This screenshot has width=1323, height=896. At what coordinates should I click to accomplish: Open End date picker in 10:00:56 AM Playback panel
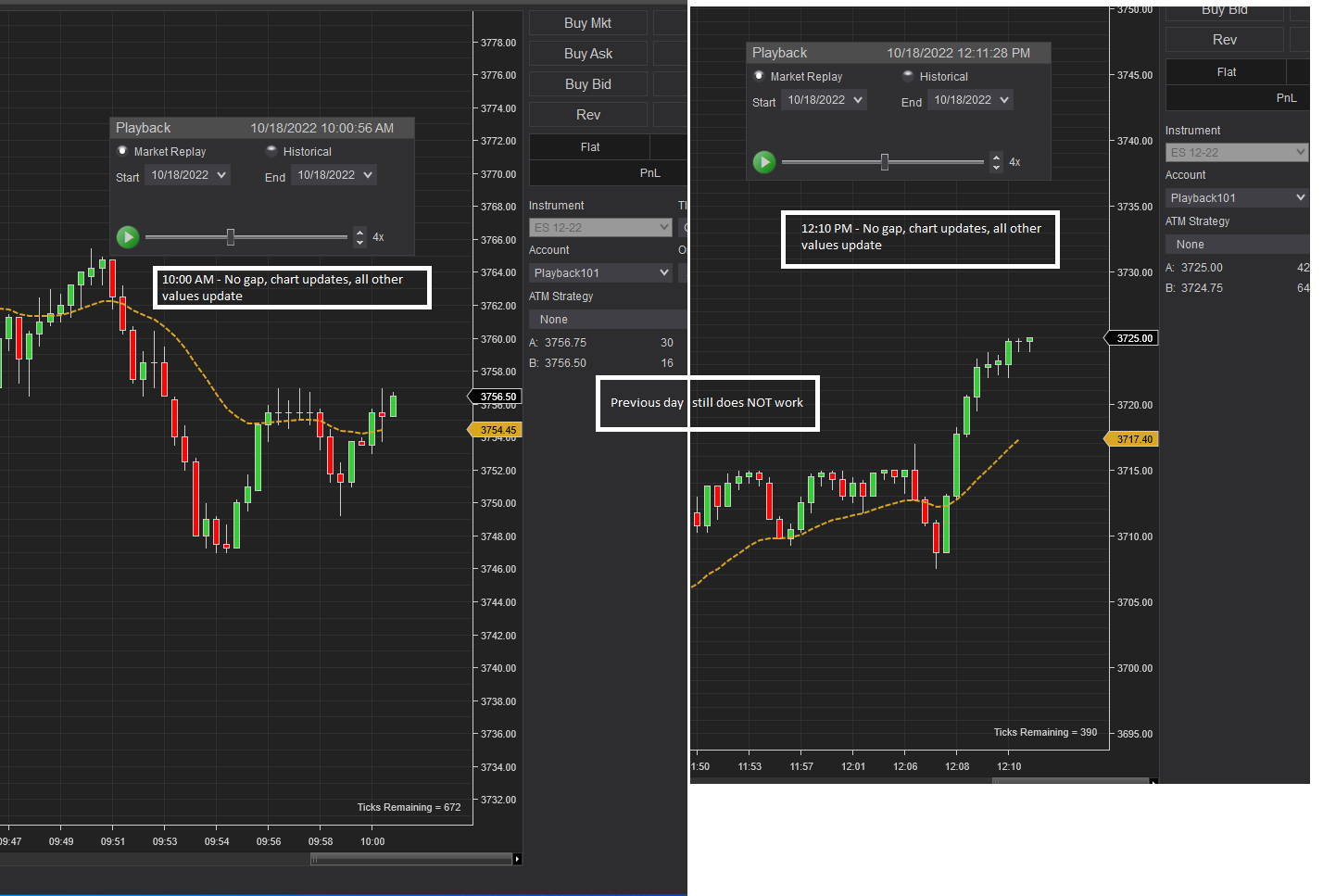coord(334,175)
